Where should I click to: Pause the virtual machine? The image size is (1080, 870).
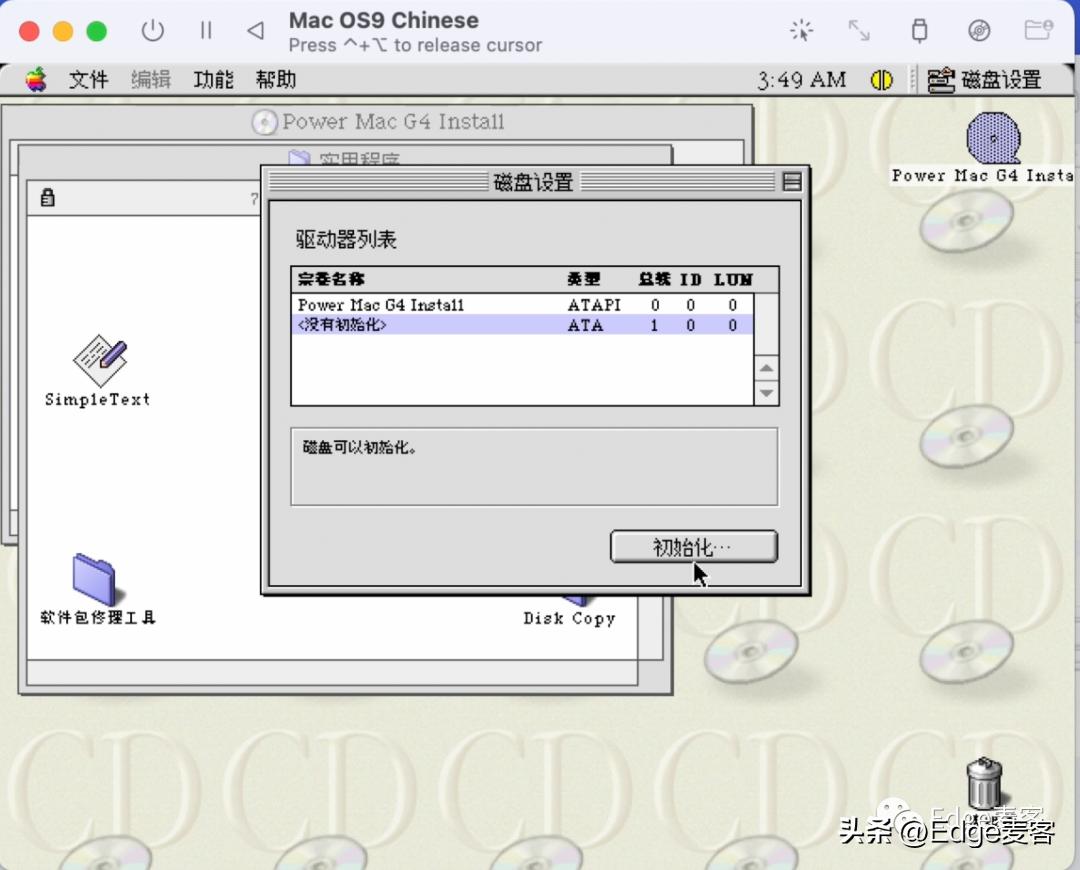pyautogui.click(x=206, y=30)
